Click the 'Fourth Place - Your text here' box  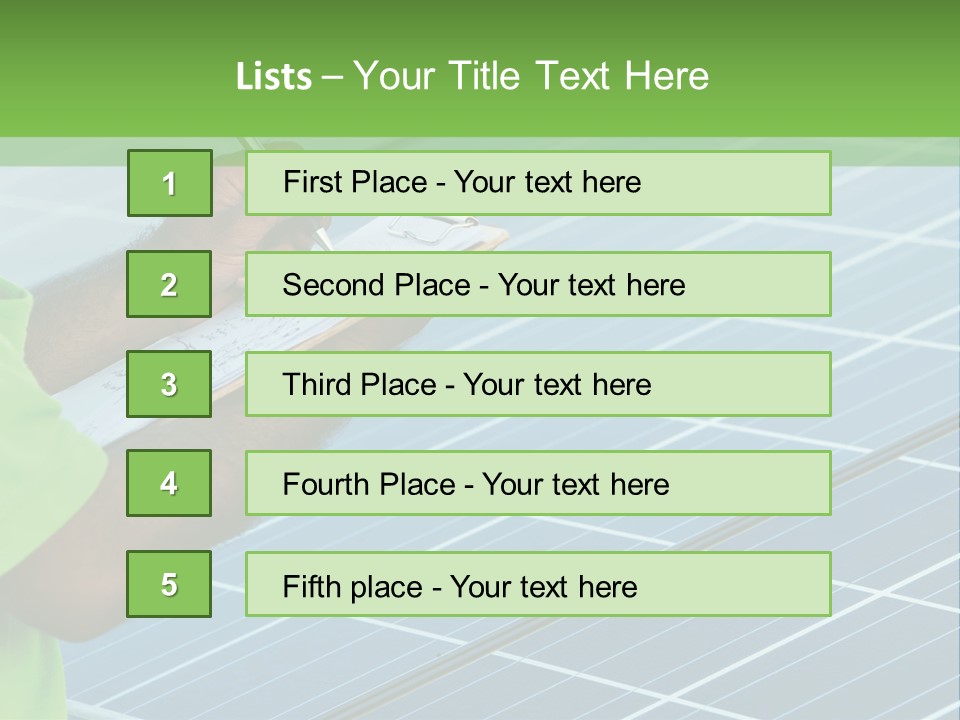(x=476, y=485)
